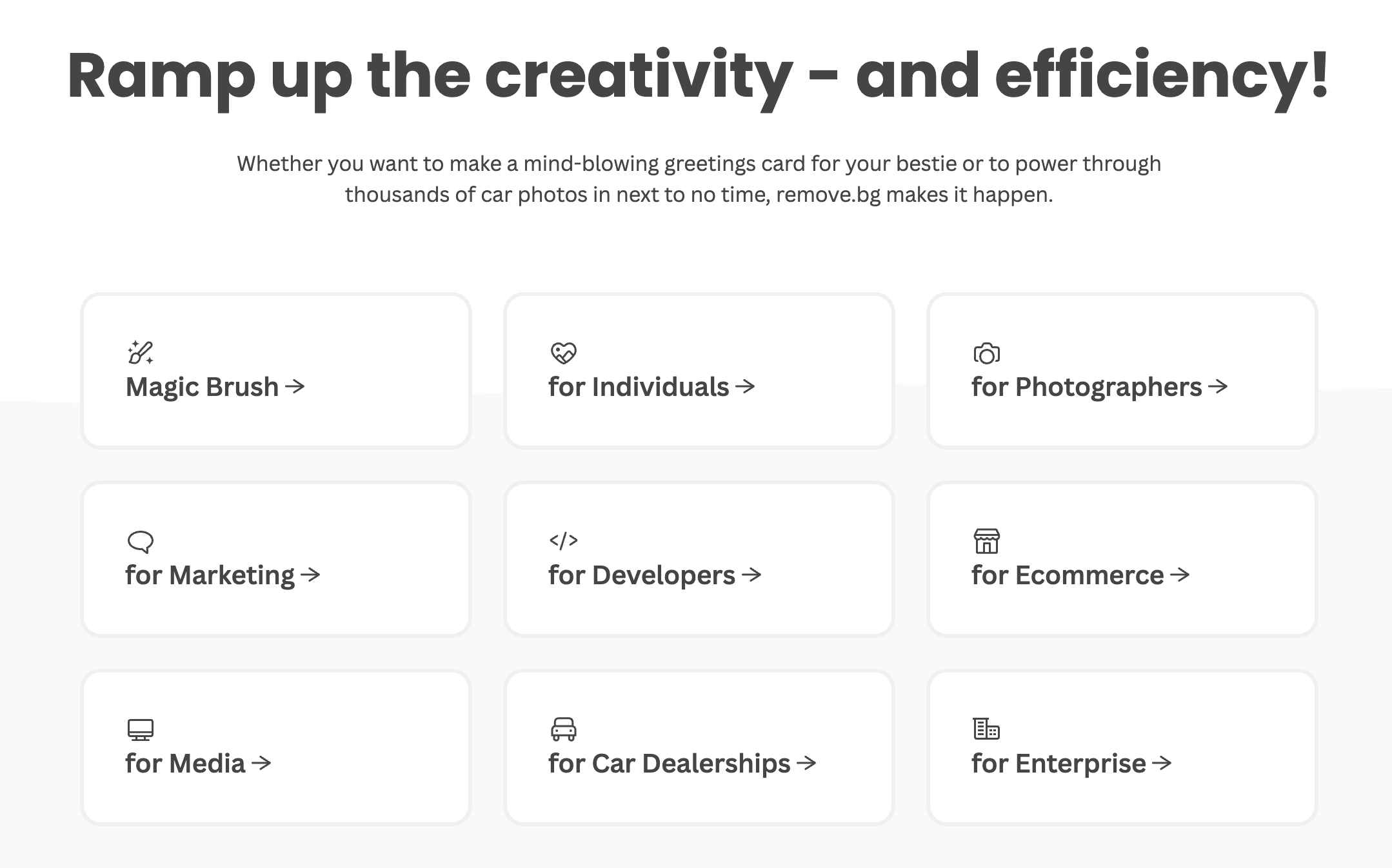Click the office building Enterprise icon
This screenshot has width=1392, height=868.
coord(986,729)
